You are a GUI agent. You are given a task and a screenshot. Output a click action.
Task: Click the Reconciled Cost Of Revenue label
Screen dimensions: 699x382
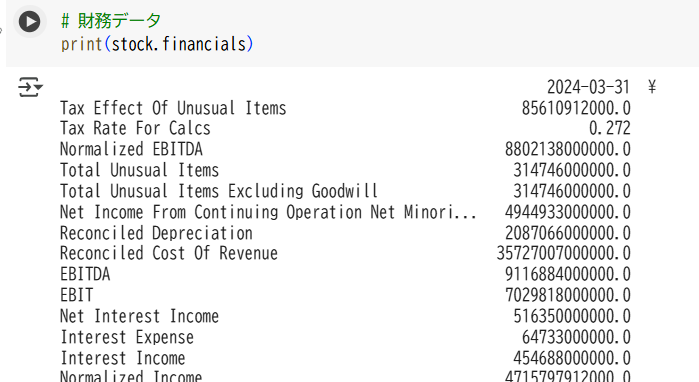click(169, 253)
